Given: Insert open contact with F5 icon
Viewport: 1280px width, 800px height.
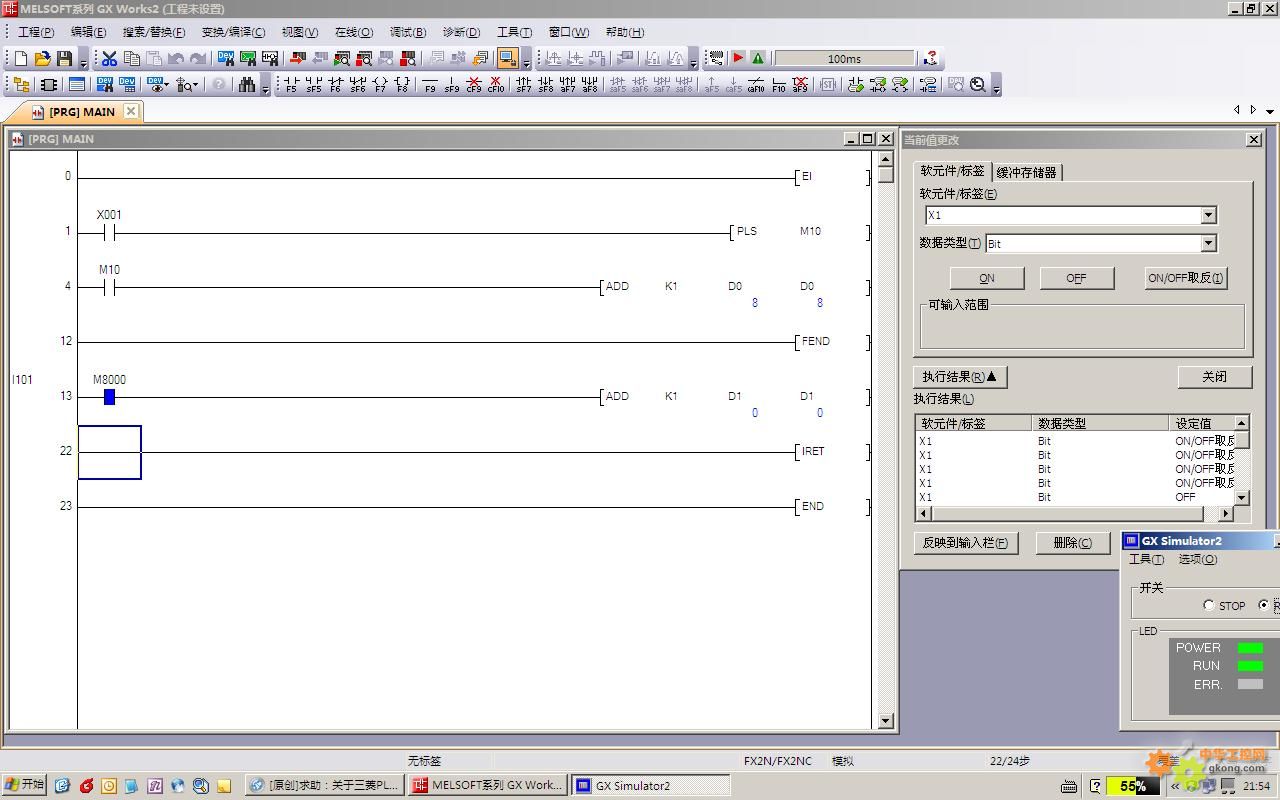Looking at the screenshot, I should click(291, 85).
